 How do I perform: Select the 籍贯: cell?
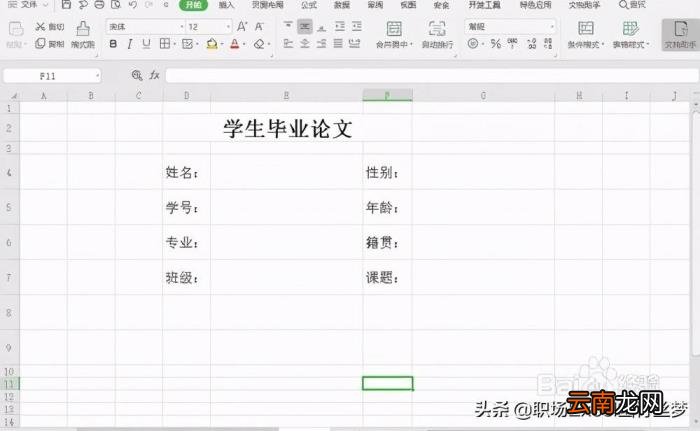tap(387, 242)
